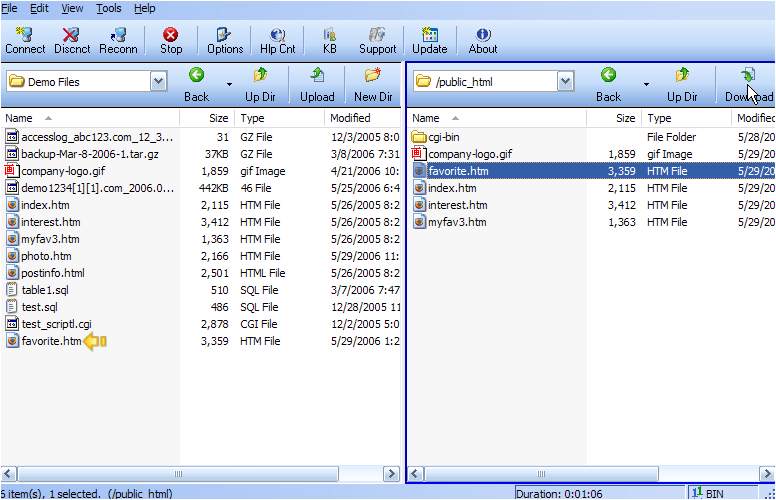The image size is (776, 500).
Task: Click the Support toolbar icon
Action: click(377, 40)
